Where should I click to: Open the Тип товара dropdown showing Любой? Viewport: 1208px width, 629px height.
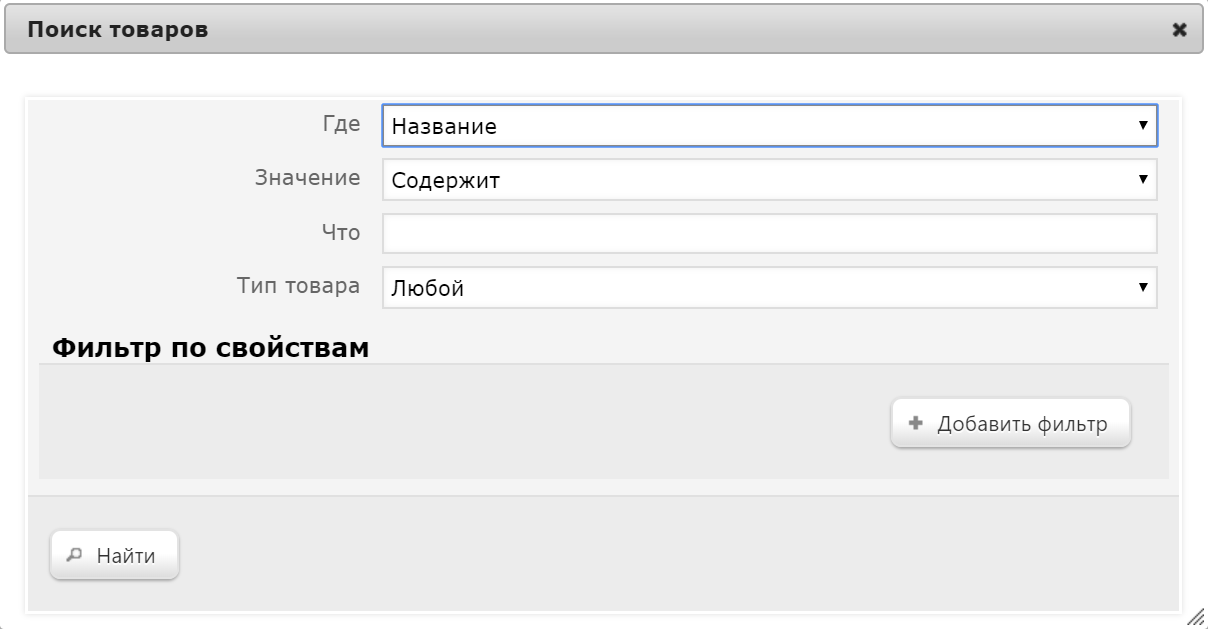pos(760,288)
